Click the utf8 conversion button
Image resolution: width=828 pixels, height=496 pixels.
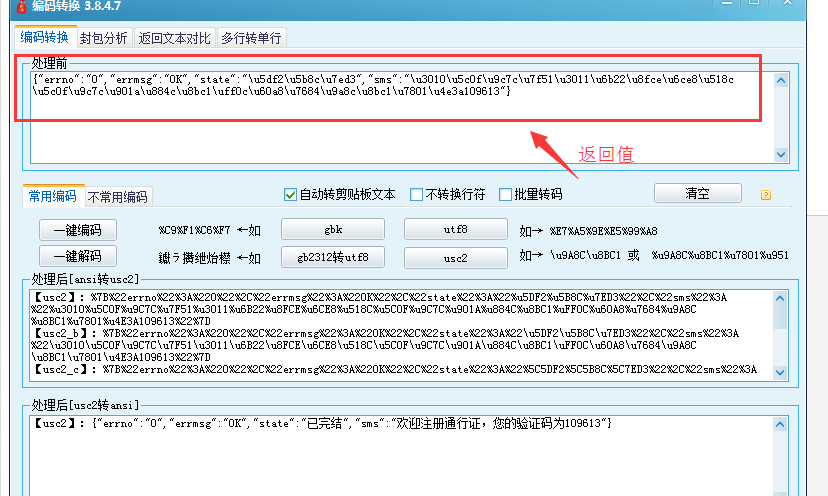(x=456, y=229)
